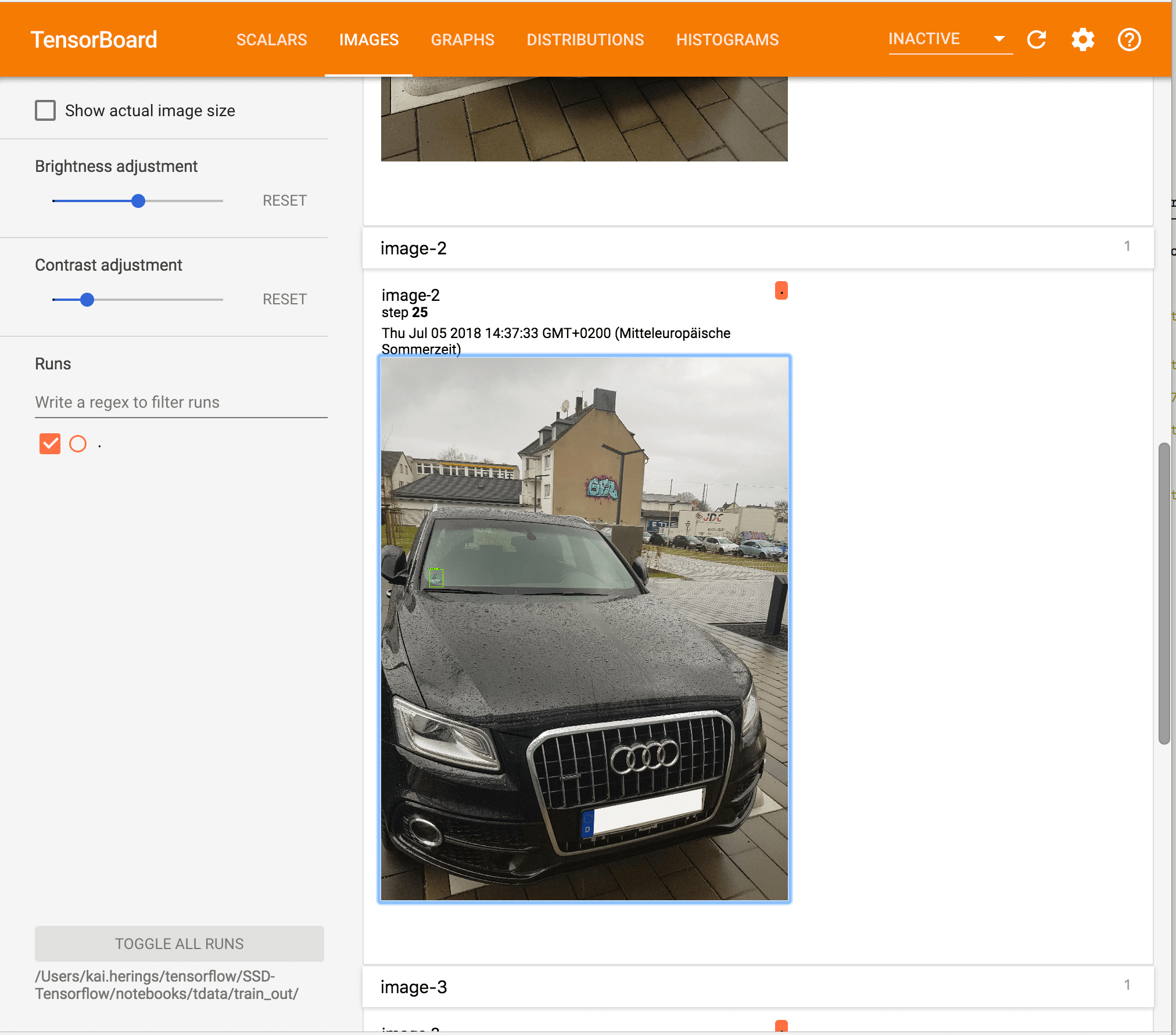Open the help question mark icon
1176x1035 pixels.
click(1129, 39)
